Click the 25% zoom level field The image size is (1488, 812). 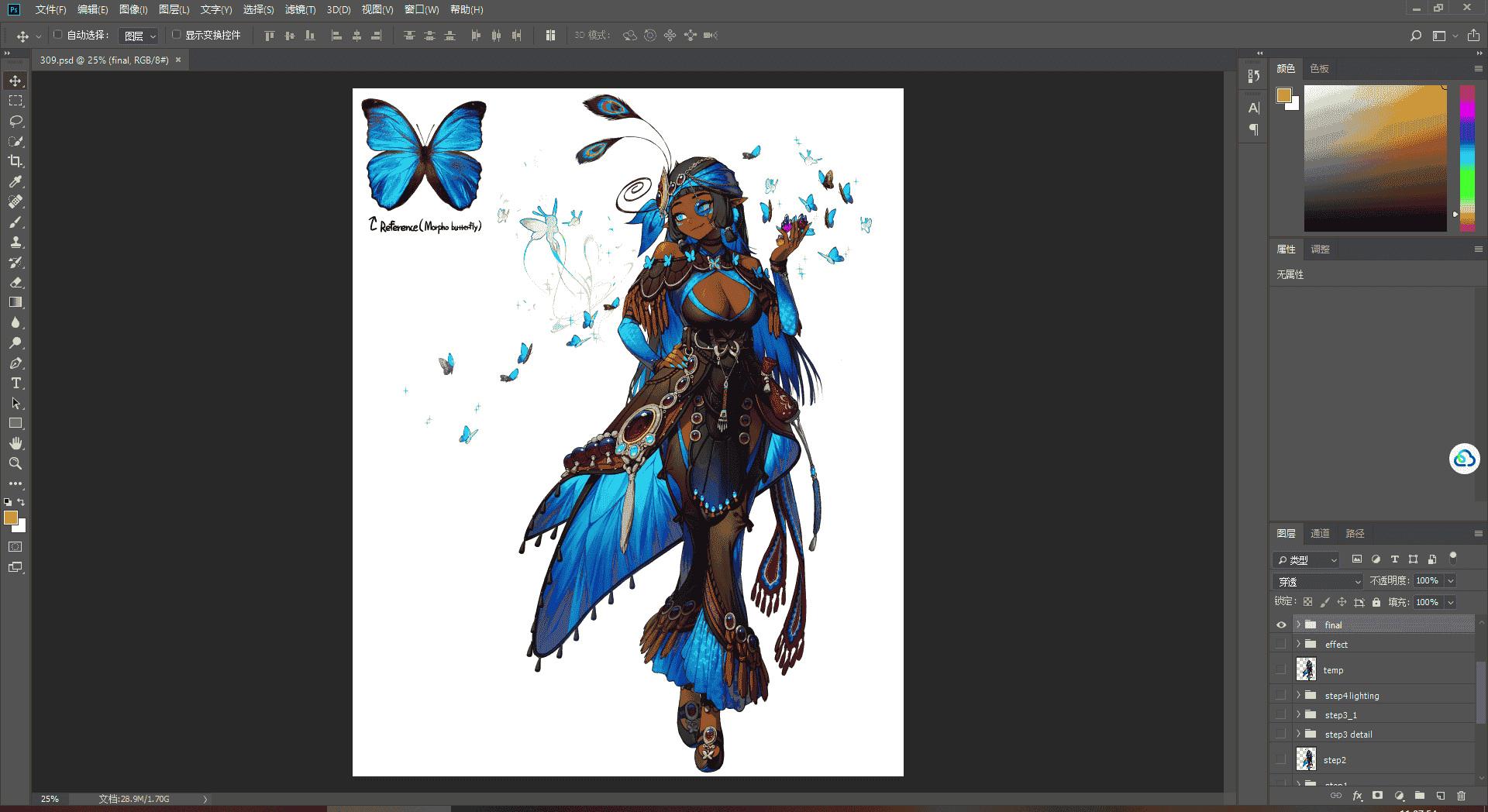coord(50,798)
